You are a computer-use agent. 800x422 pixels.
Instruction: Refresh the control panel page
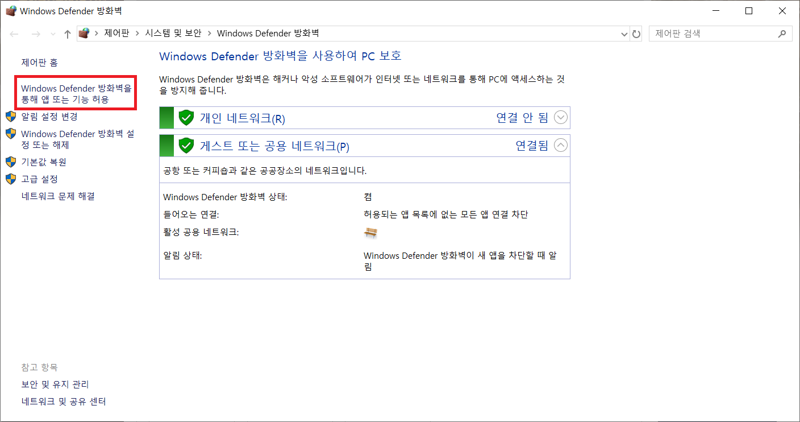[636, 34]
